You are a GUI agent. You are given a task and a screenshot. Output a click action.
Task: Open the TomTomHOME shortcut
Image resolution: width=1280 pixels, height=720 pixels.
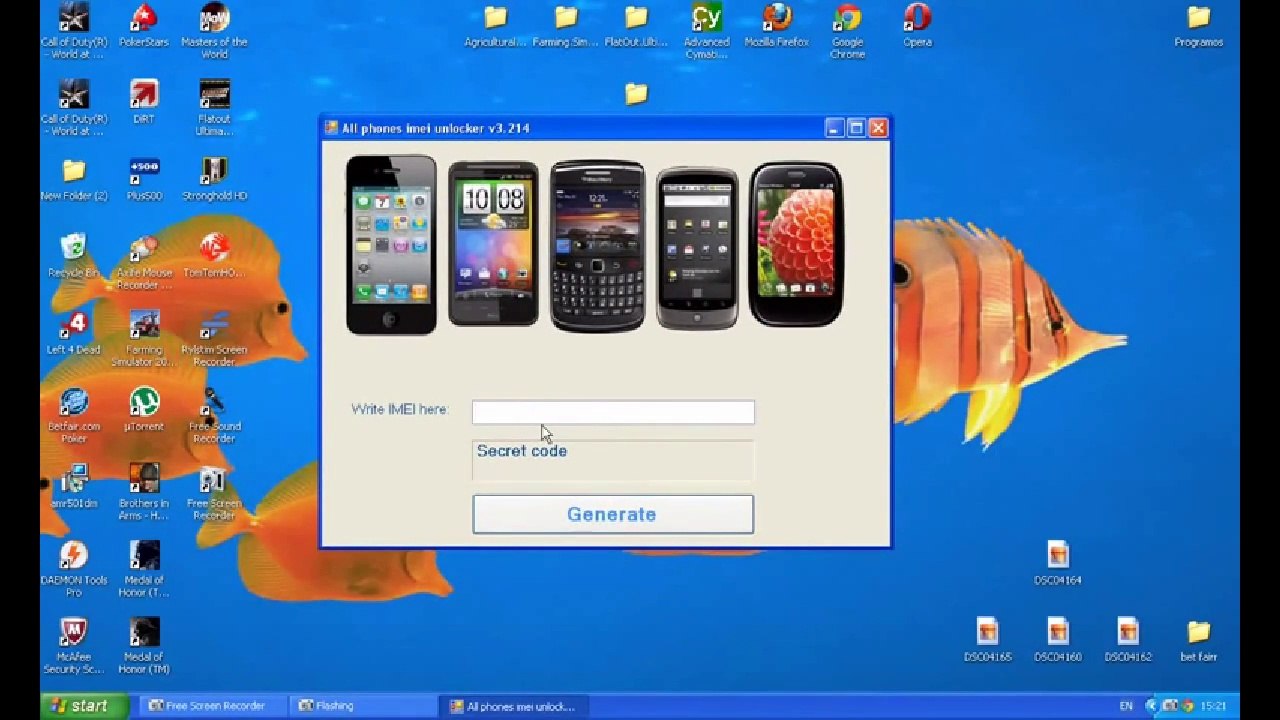[x=214, y=256]
